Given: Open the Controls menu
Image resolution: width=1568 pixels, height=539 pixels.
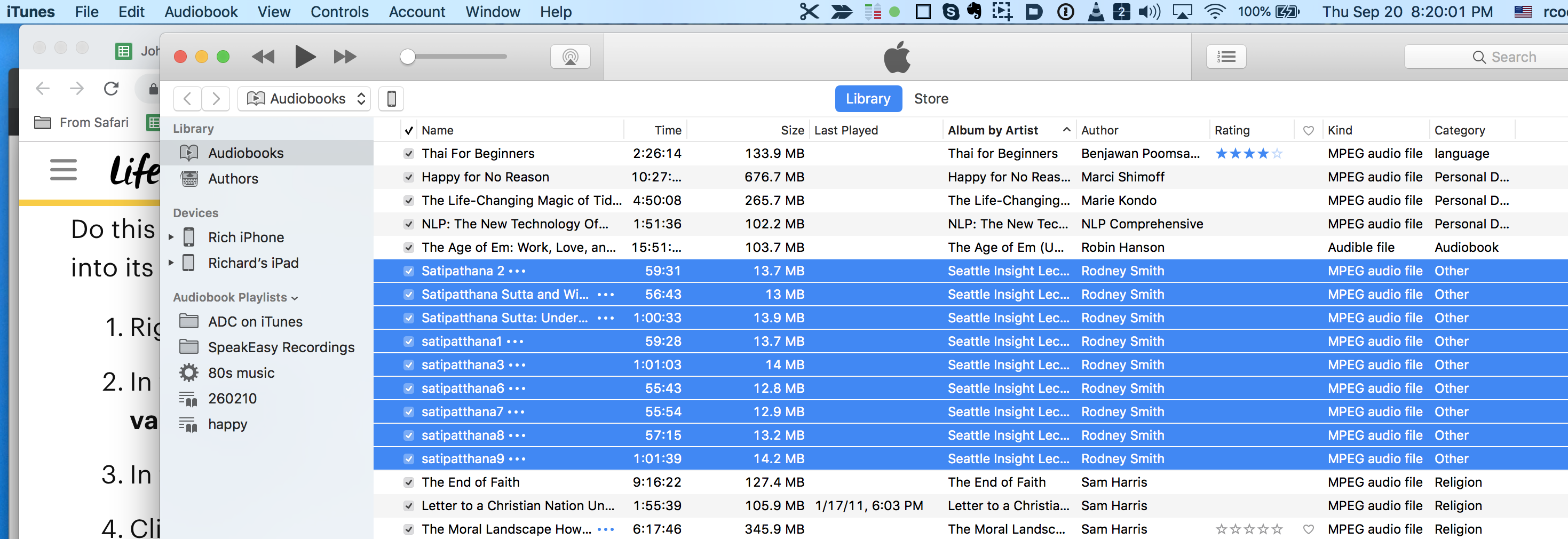Looking at the screenshot, I should (339, 12).
